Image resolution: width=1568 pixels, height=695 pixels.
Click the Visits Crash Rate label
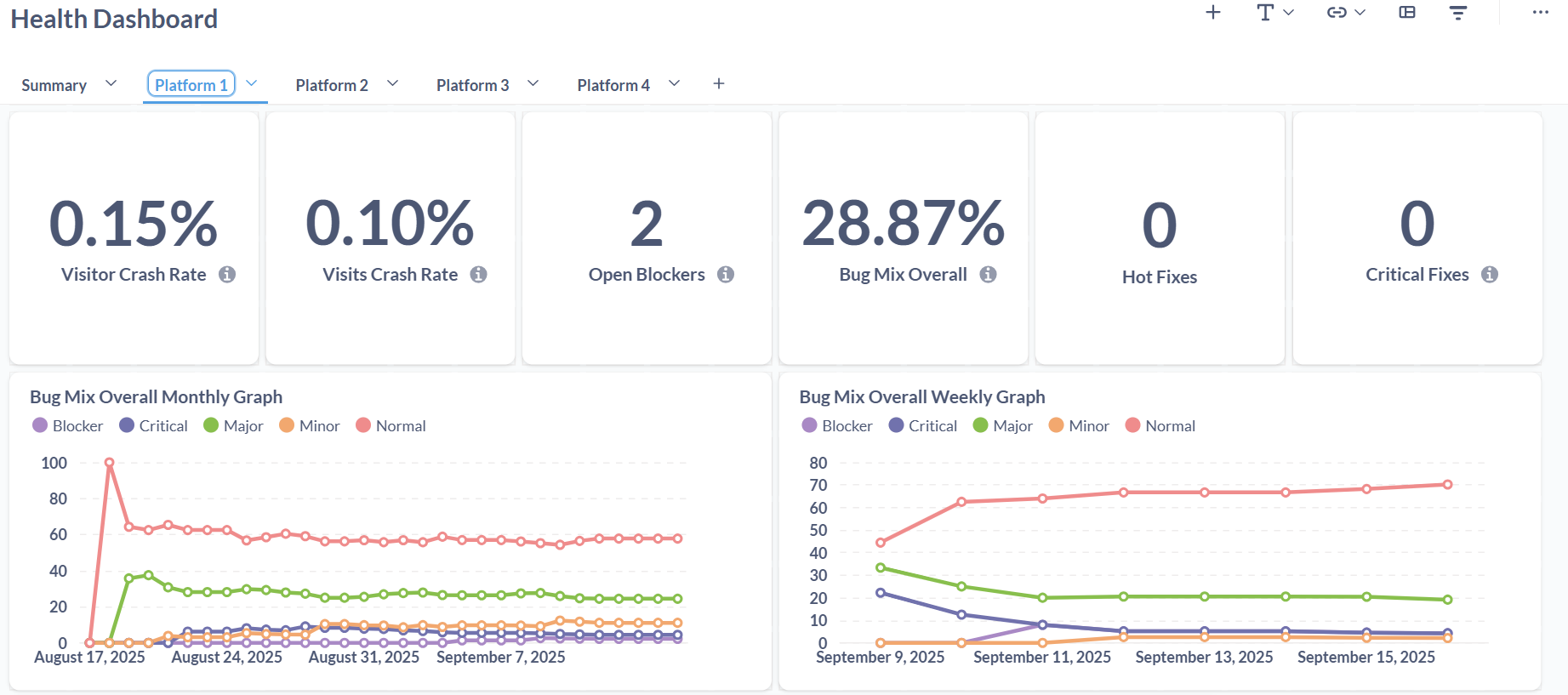391,275
